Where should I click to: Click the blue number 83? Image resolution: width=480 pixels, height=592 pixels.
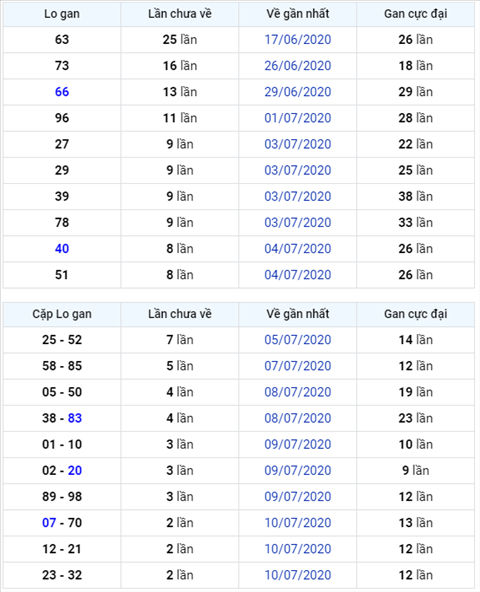click(x=75, y=418)
